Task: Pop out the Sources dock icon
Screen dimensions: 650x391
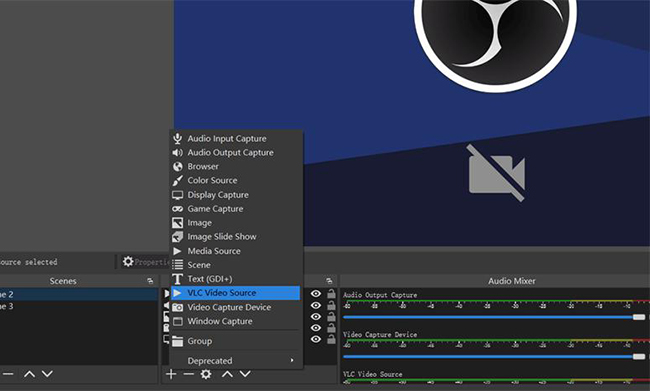Action: [329, 281]
